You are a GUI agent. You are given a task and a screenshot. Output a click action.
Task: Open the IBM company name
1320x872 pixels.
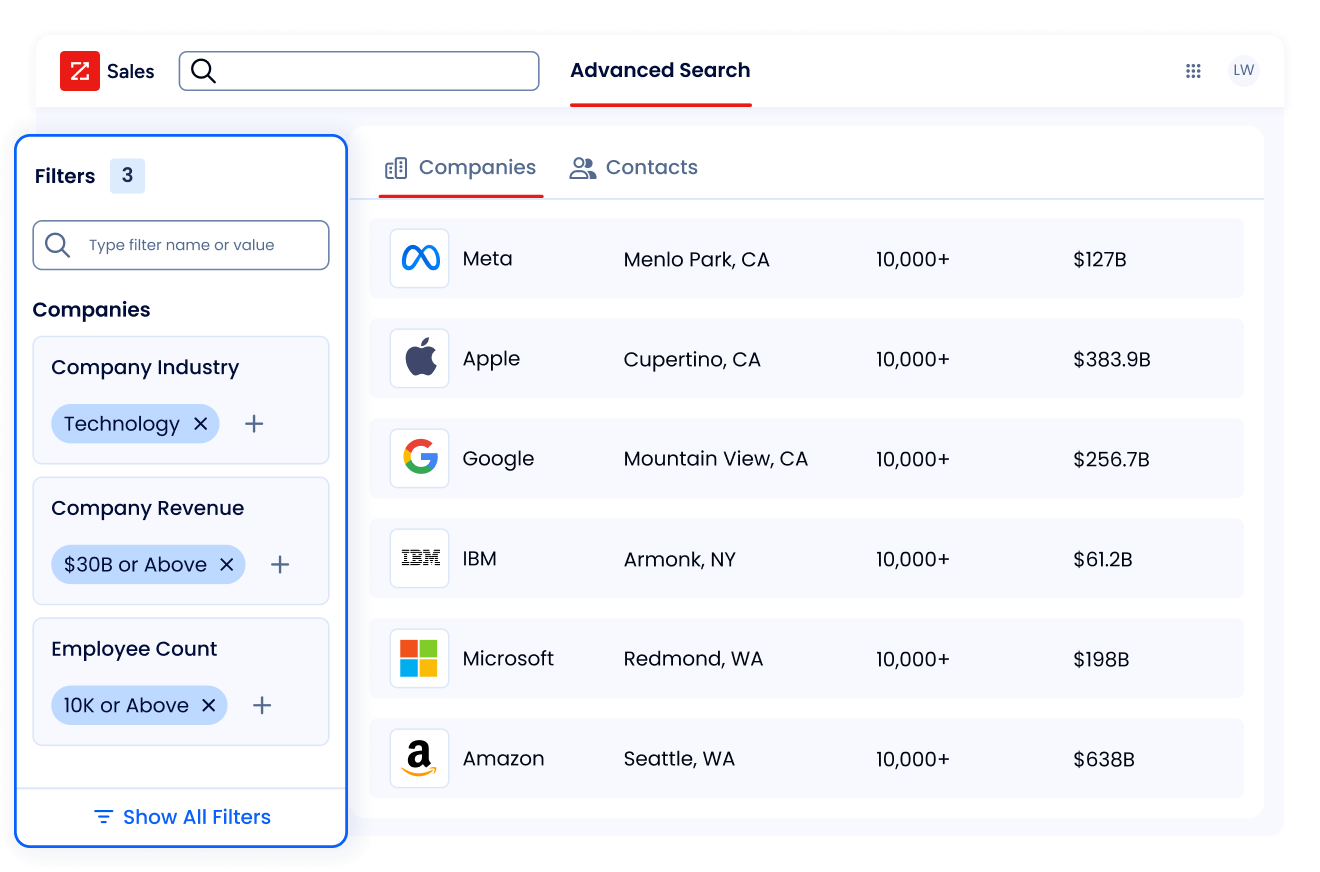480,559
